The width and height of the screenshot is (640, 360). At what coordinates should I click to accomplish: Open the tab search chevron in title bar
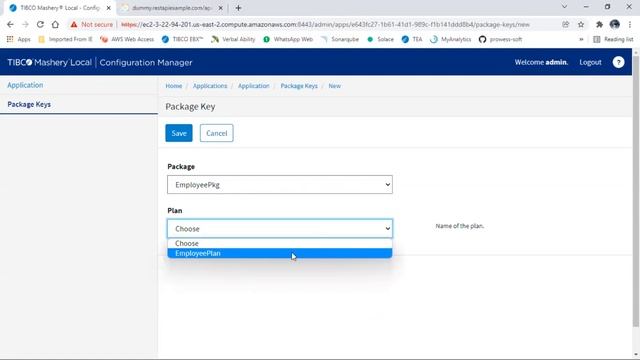coord(564,7)
